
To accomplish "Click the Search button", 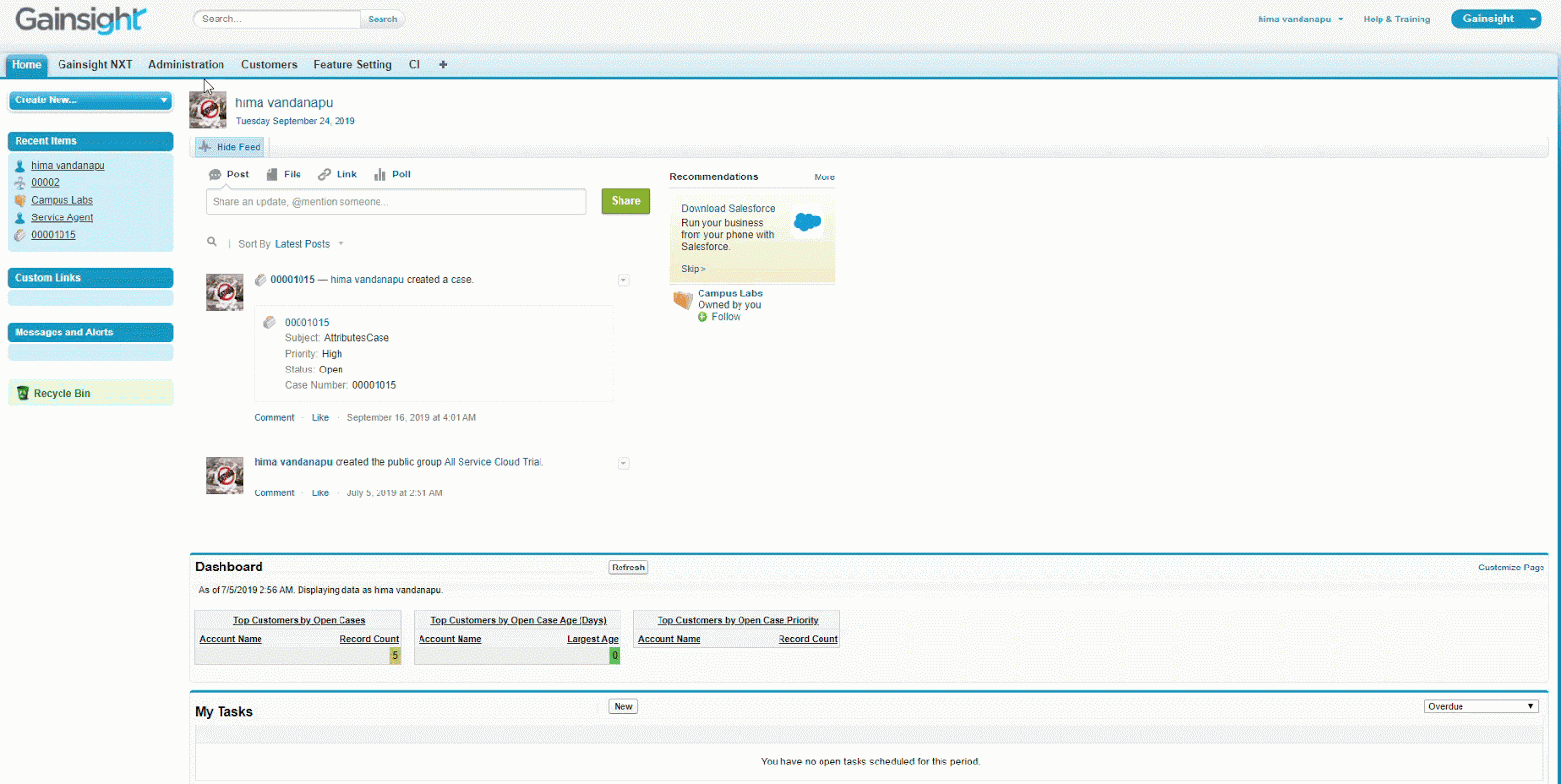I will click(x=382, y=20).
